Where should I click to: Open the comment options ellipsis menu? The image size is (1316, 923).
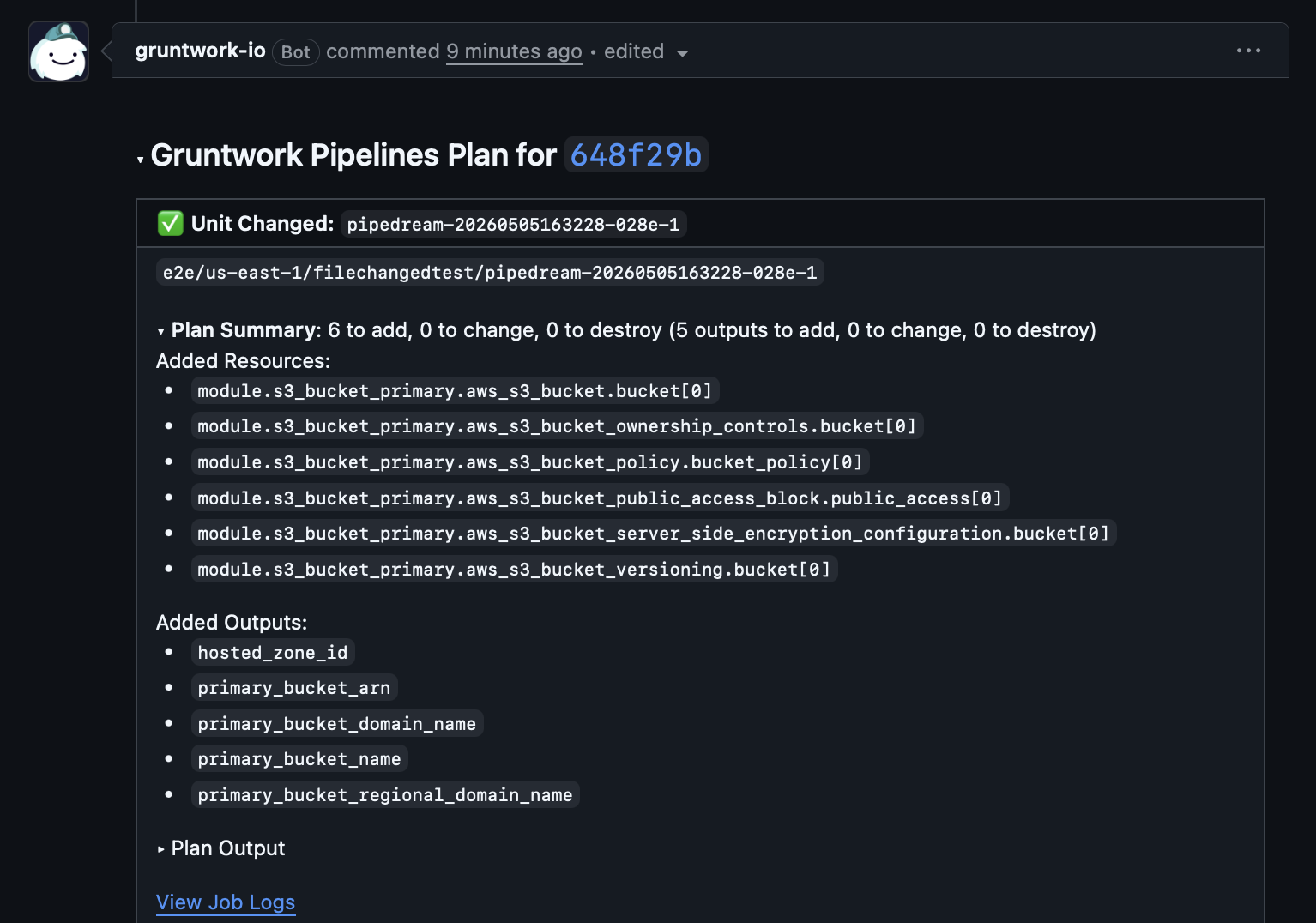click(1248, 51)
